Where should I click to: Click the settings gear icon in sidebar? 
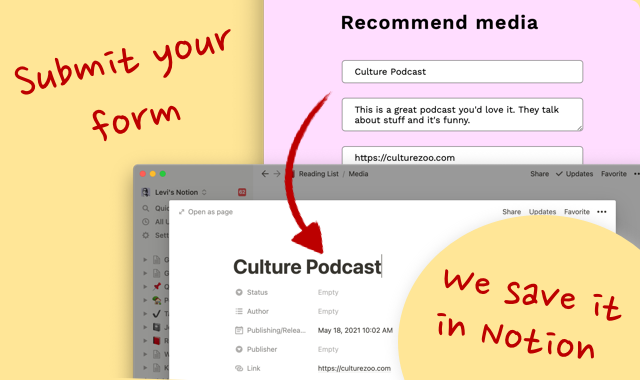point(146,236)
